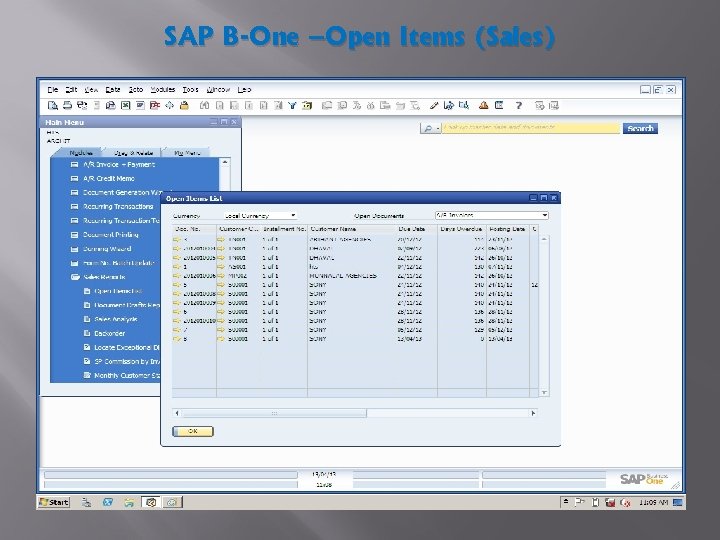Click the Filter funnel icon

coord(292,106)
